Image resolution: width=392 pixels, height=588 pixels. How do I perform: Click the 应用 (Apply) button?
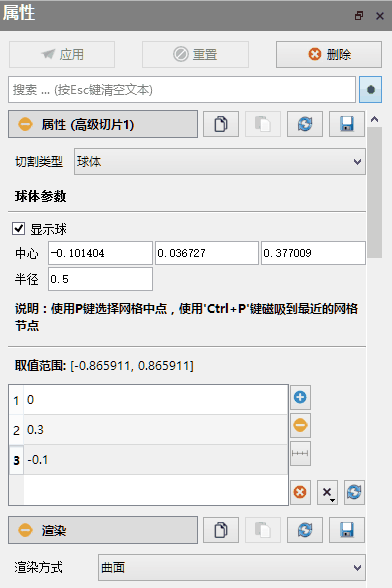(62, 55)
